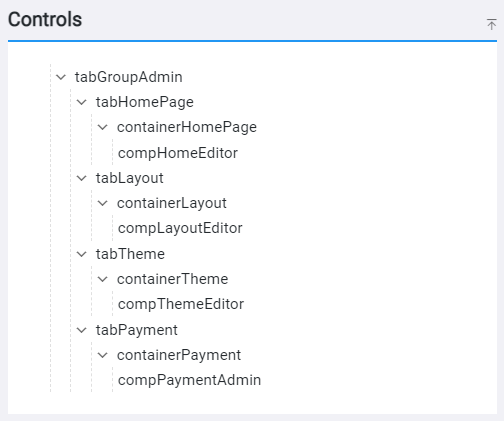The width and height of the screenshot is (504, 421).
Task: Select the compHomeEditor tree item
Action: 178,153
